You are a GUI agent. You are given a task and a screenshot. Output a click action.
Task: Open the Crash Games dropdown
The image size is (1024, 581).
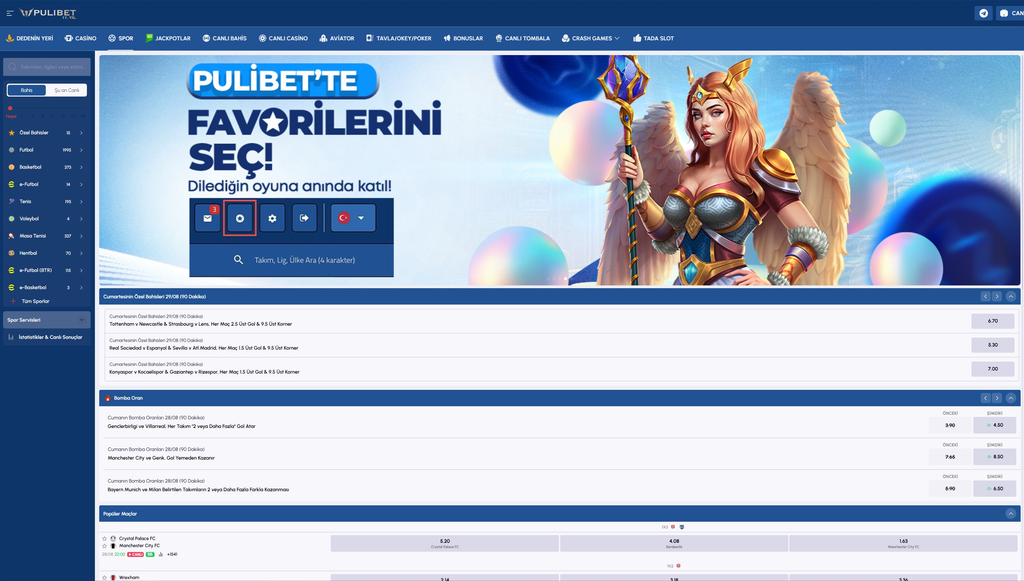click(591, 39)
